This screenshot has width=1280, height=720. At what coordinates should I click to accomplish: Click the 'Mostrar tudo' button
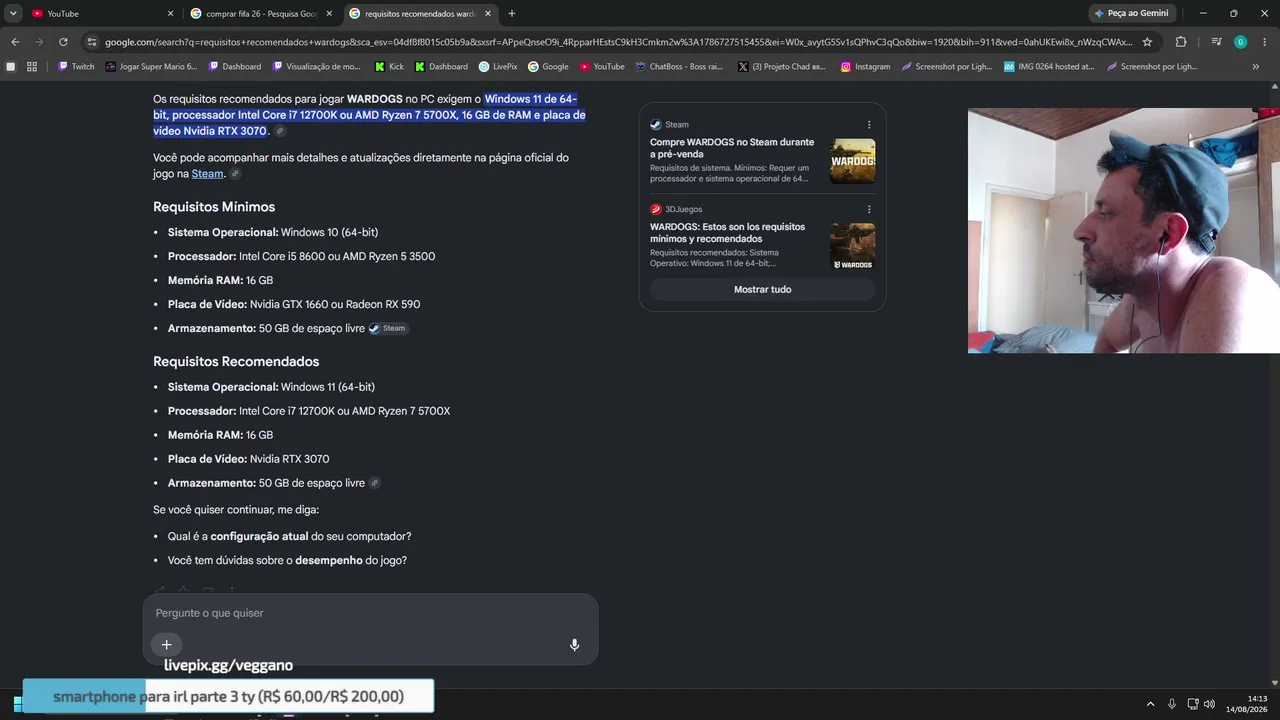point(762,289)
